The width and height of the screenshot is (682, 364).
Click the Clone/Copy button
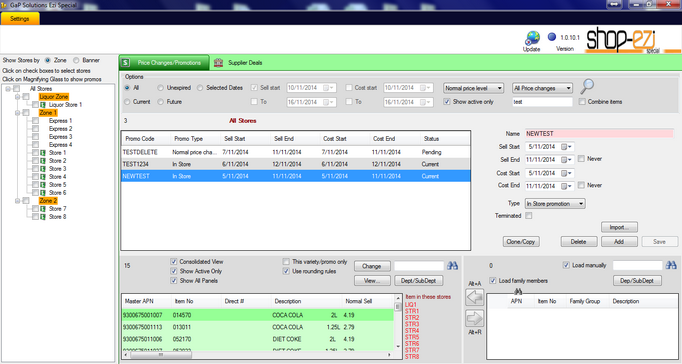(521, 242)
